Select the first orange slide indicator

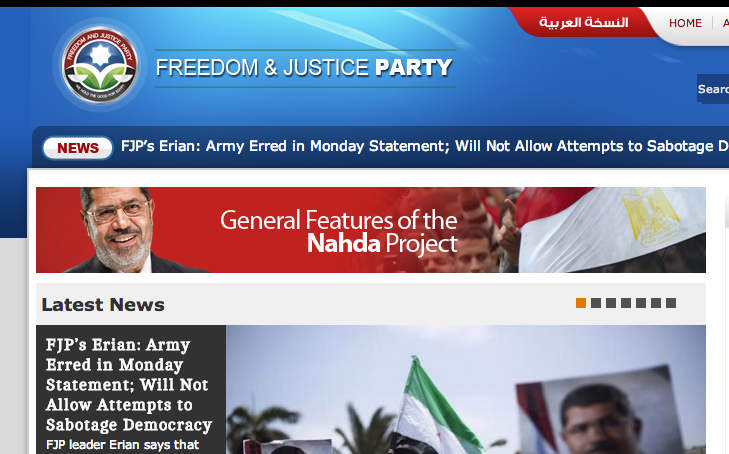581,303
